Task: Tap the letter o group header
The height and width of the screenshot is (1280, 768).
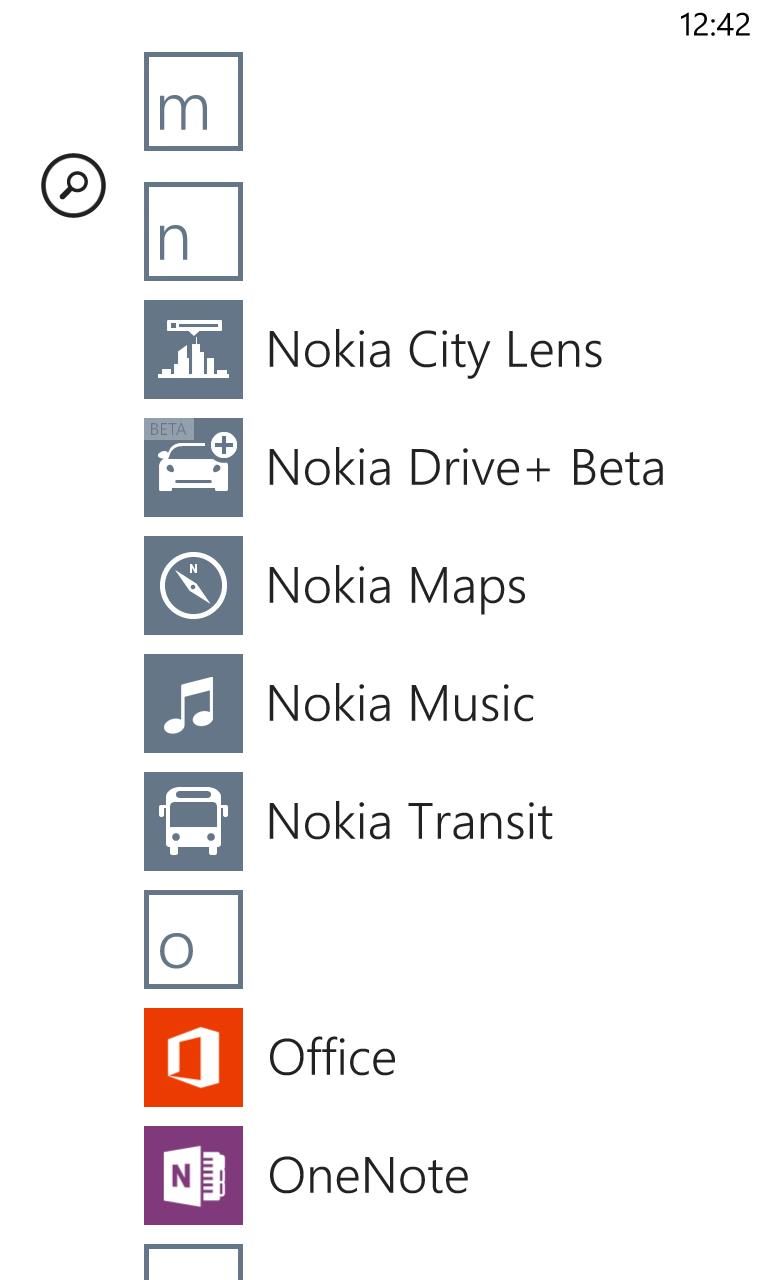Action: [193, 939]
